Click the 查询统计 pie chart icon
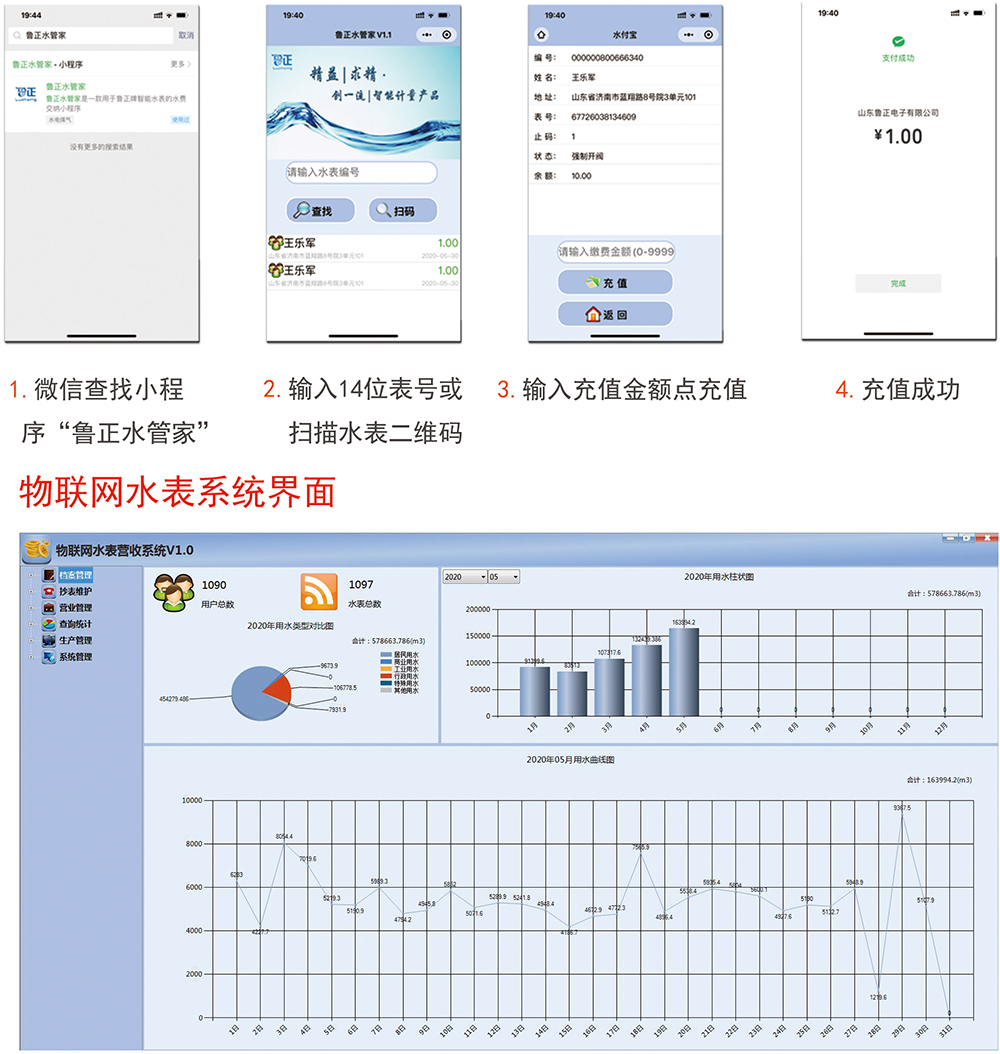This screenshot has width=1000, height=1054. pos(49,624)
